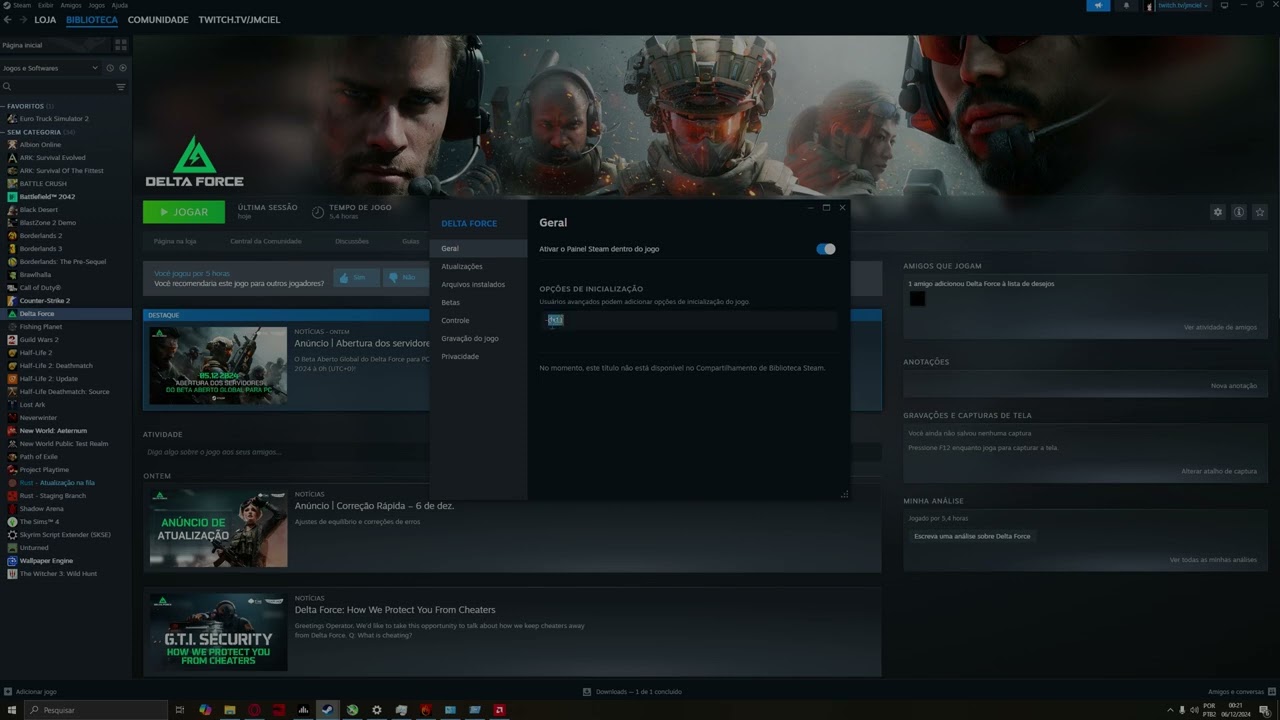Click the Steam announcements megaphone icon
This screenshot has height=720, width=1280.
pos(1098,5)
